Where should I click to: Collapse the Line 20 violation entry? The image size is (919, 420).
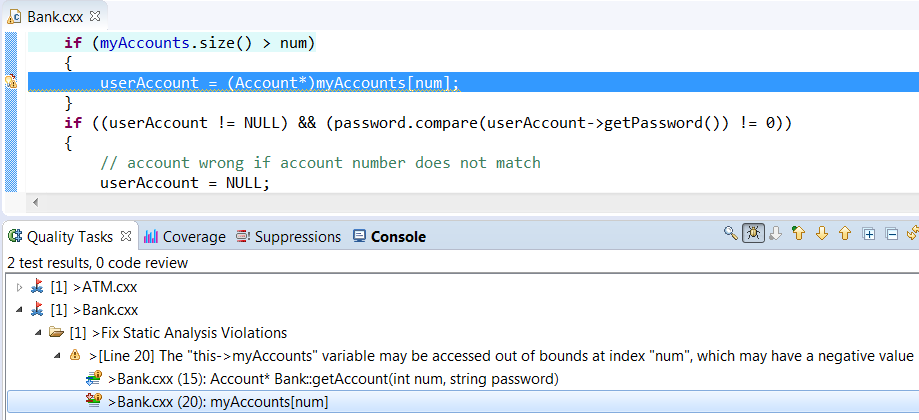point(57,356)
